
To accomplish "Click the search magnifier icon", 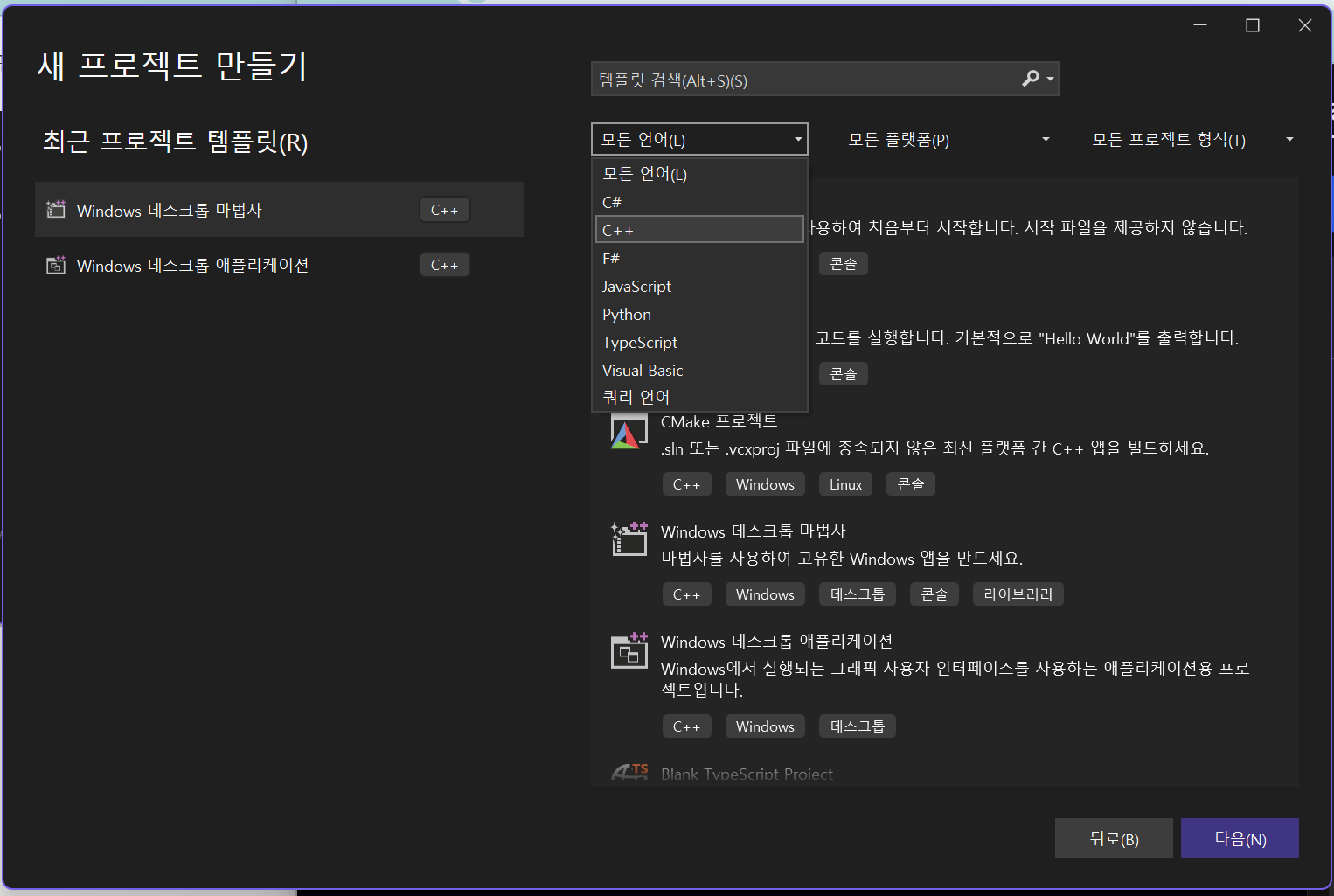I will tap(1031, 79).
